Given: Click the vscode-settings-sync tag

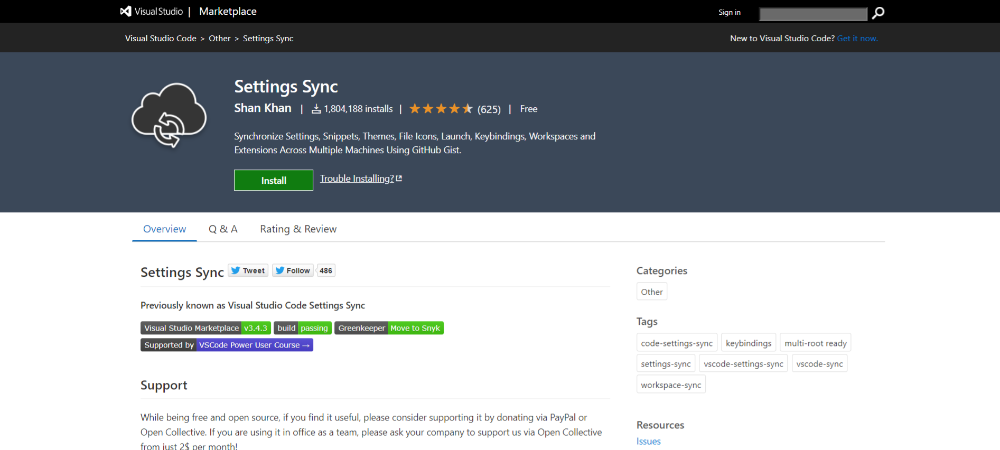Looking at the screenshot, I should coord(744,364).
